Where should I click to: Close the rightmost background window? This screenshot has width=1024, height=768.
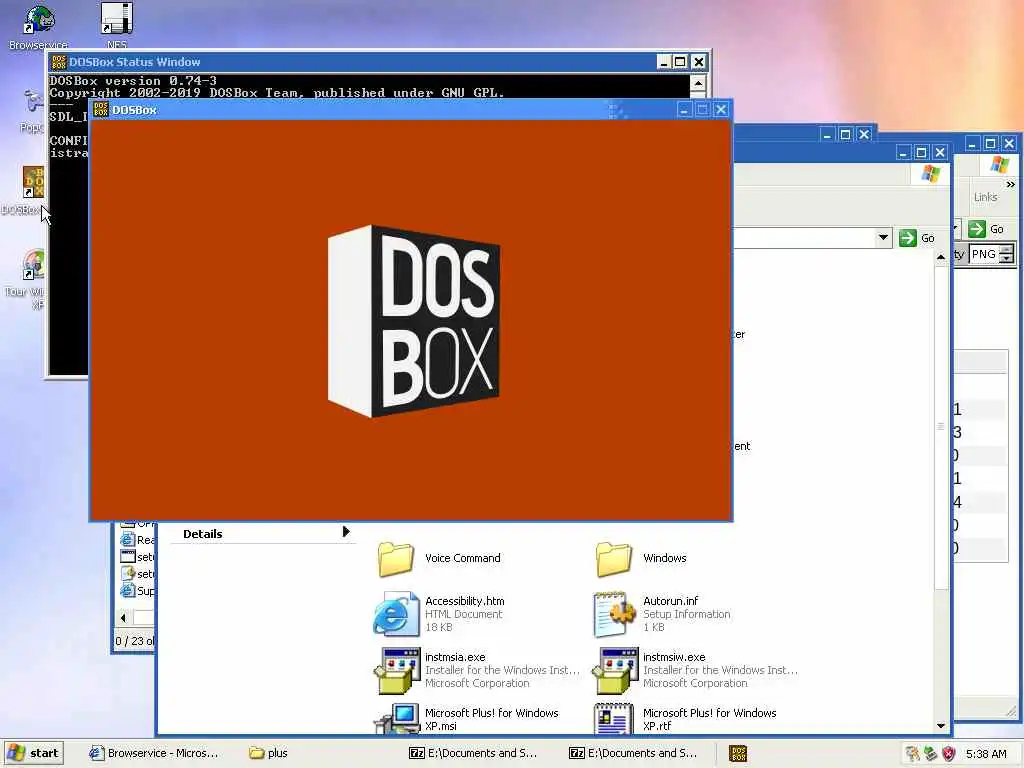coord(1009,143)
